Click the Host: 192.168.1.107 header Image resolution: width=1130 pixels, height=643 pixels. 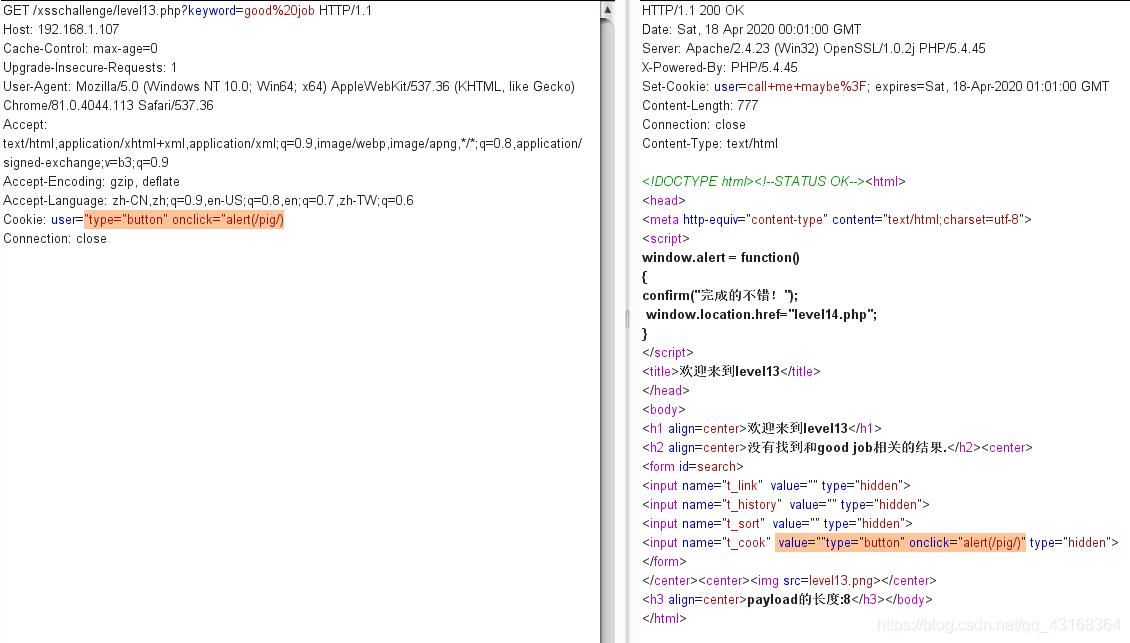[61, 30]
